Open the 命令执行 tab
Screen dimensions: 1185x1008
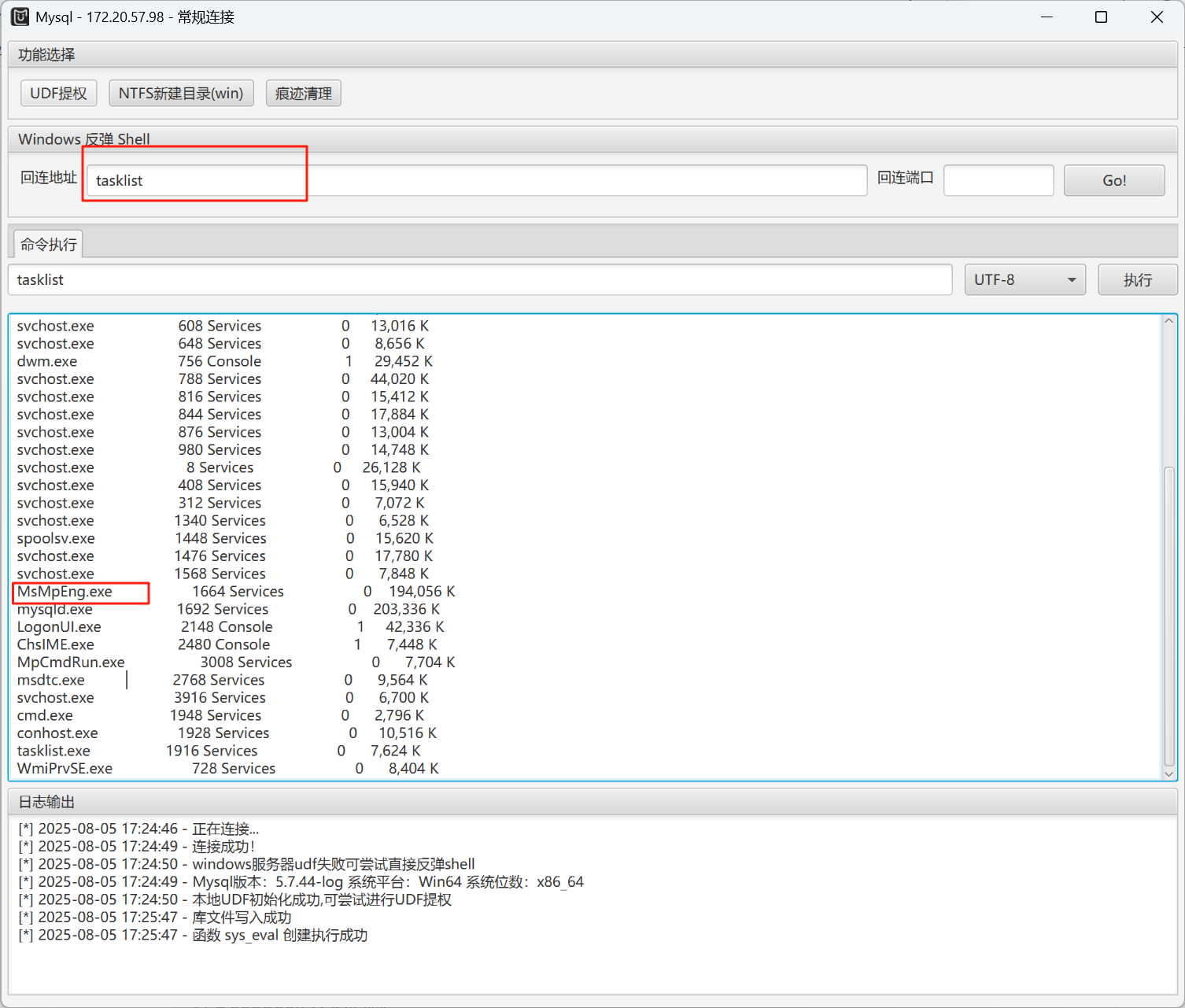click(49, 244)
